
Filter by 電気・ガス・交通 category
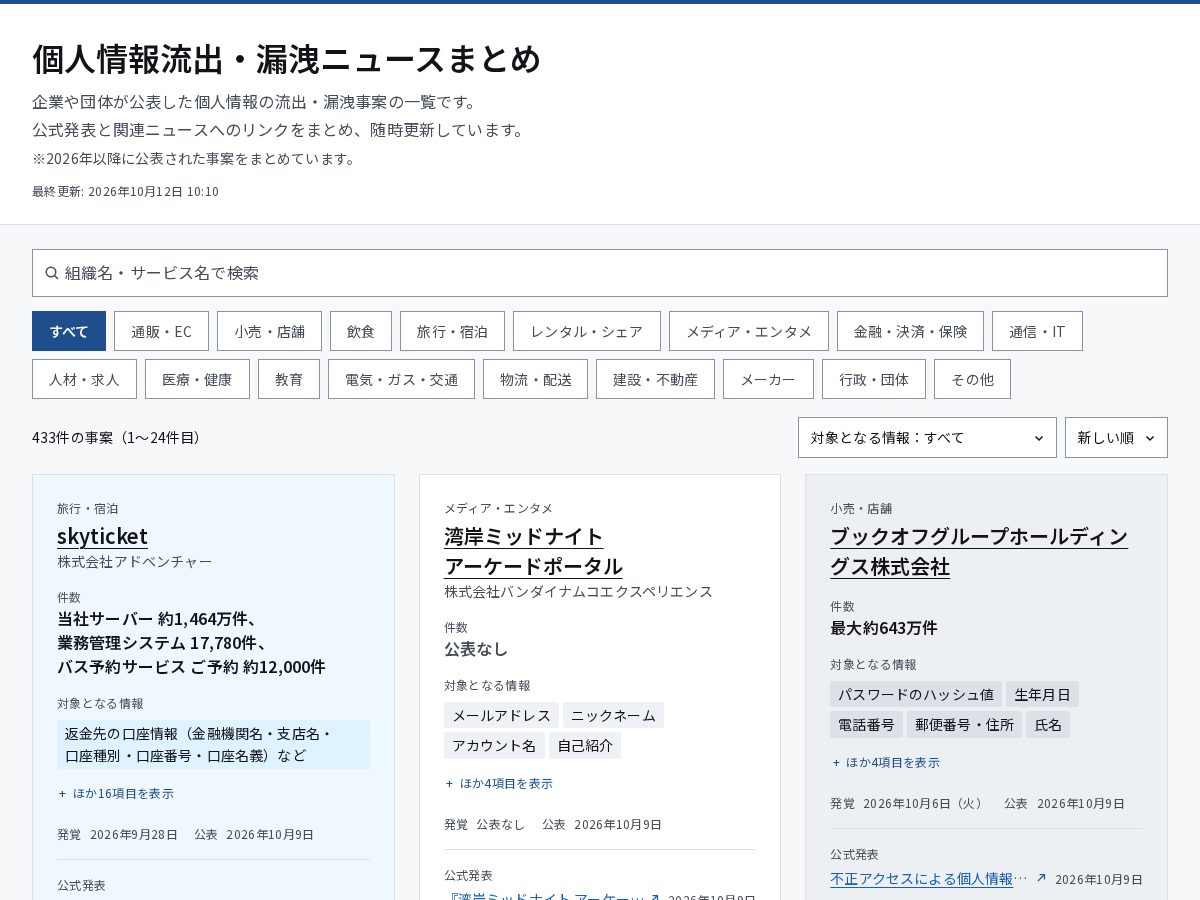click(401, 379)
